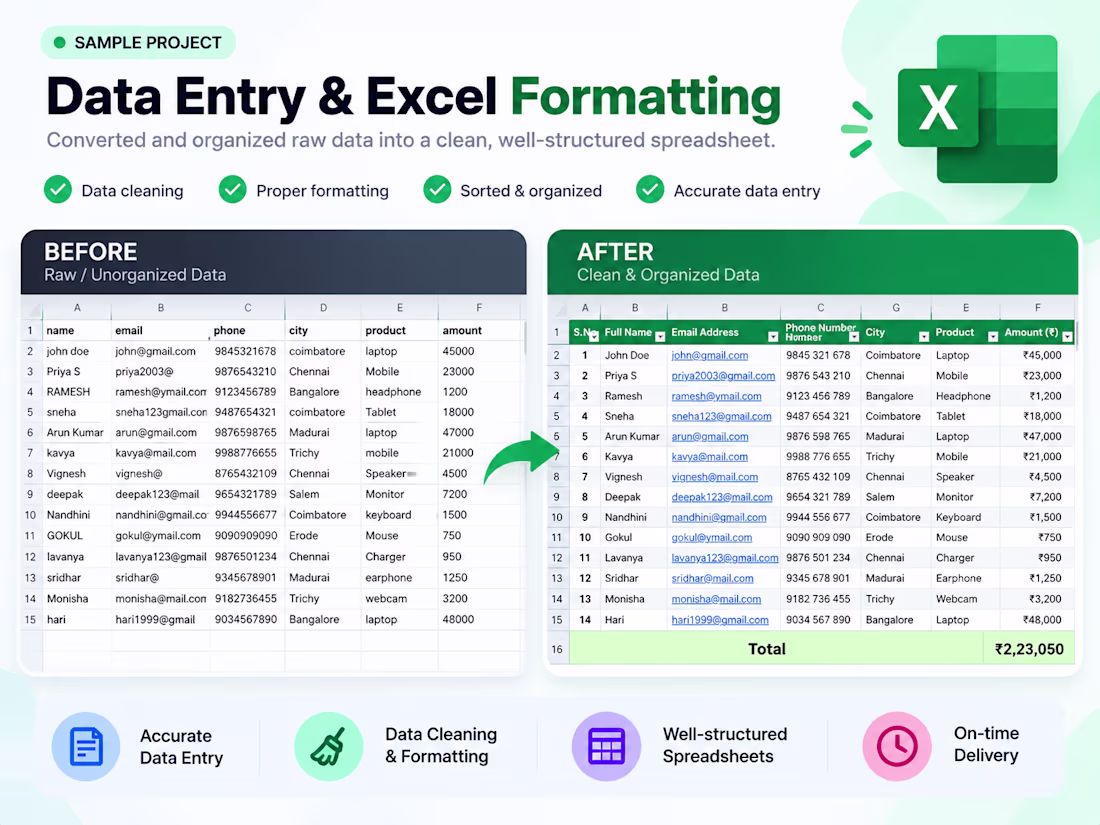Click the pink clock icon for On-time Delivery
The width and height of the screenshot is (1100, 825).
(x=897, y=746)
